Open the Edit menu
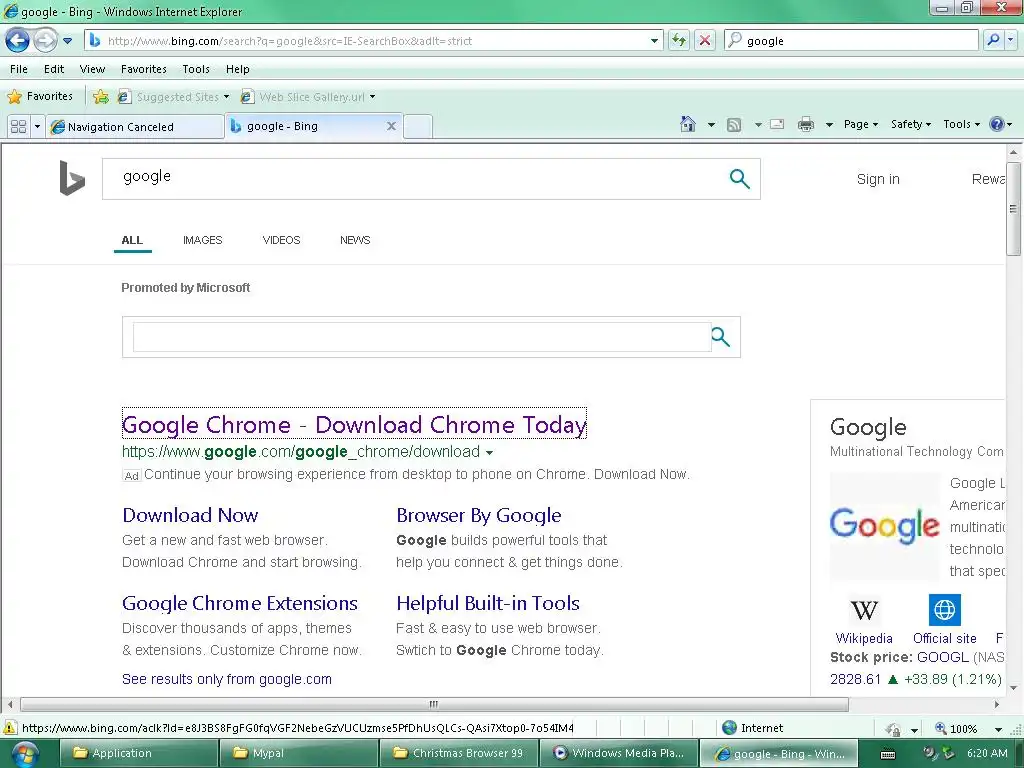1024x768 pixels. click(x=54, y=69)
